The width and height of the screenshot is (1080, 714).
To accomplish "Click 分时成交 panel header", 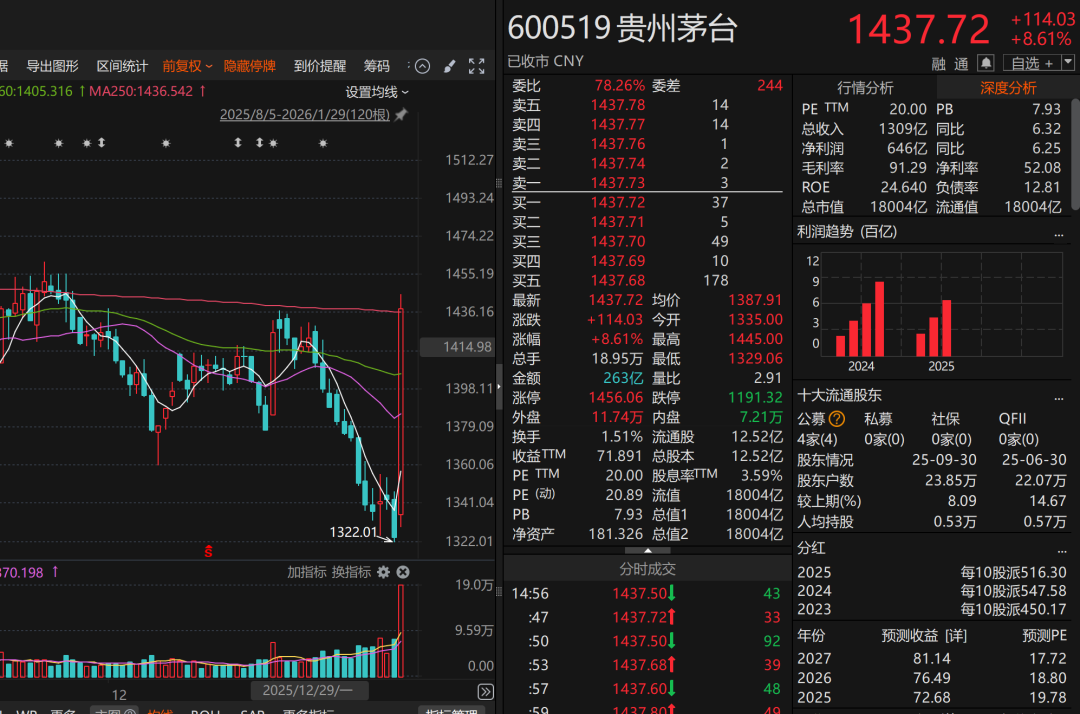I will pos(647,569).
